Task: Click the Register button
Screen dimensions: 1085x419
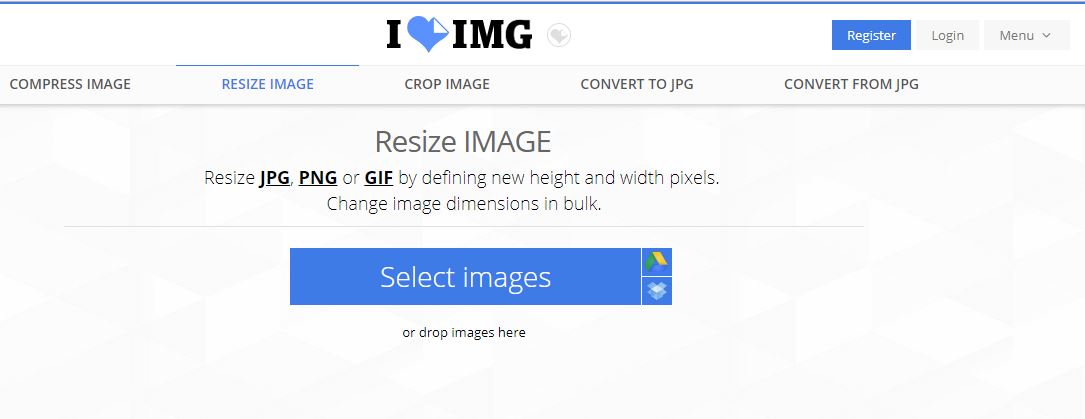Action: pyautogui.click(x=871, y=35)
